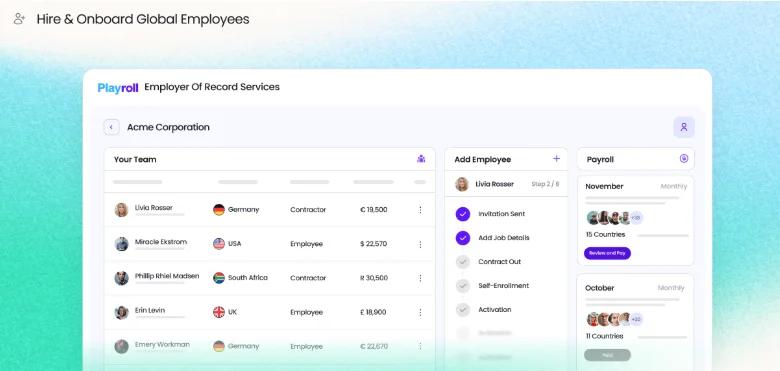Click the team icon in Your Team header
Screen dimensions: 780x371
click(421, 159)
